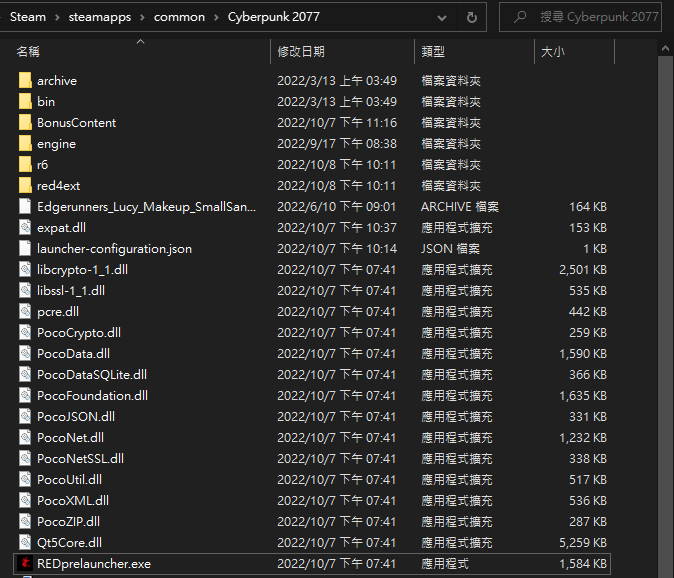Click the date 2022/6/10 下午 09:01
This screenshot has width=674, height=578.
[x=337, y=207]
